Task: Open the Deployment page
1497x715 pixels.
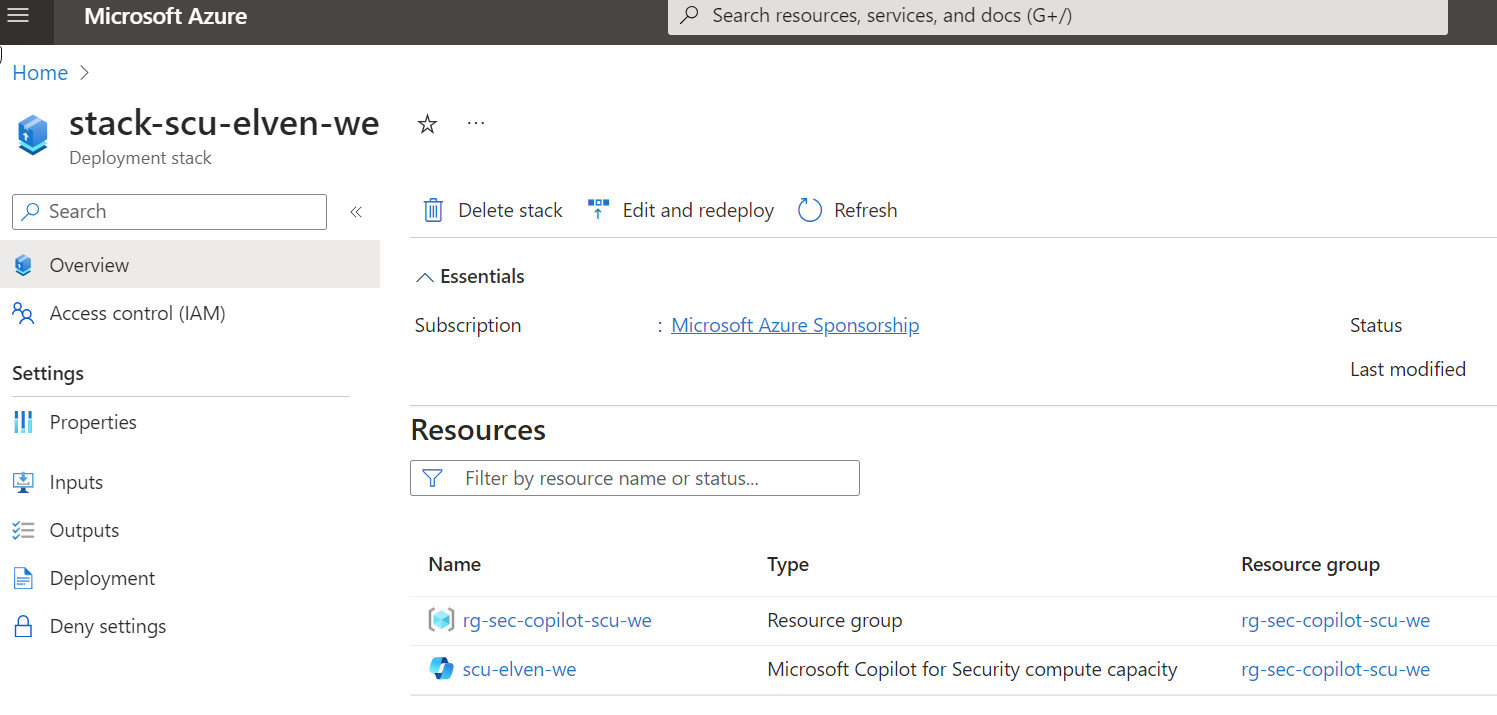Action: click(190, 578)
